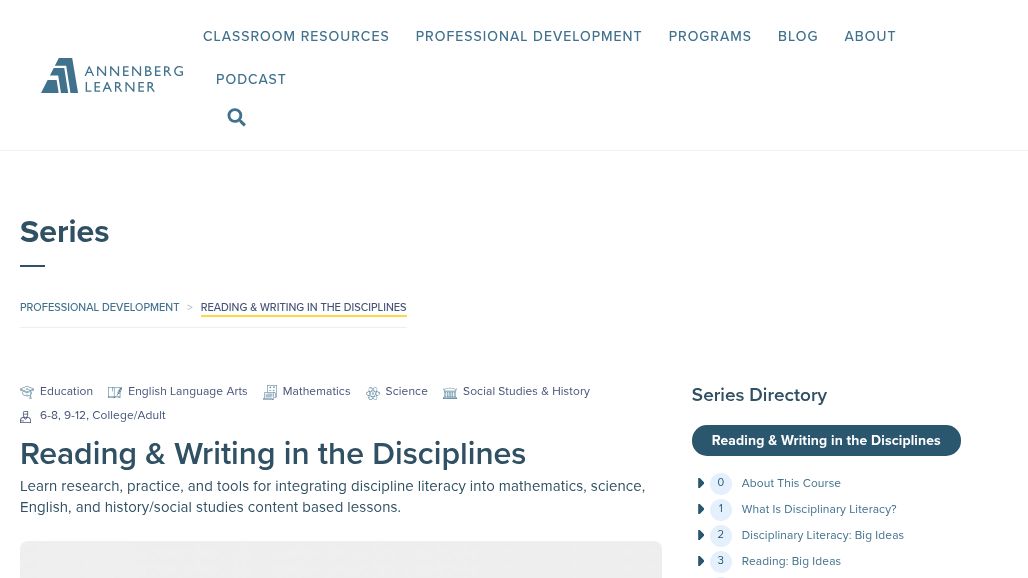Click the Annenberg Learner logo
This screenshot has width=1028, height=578.
click(112, 76)
